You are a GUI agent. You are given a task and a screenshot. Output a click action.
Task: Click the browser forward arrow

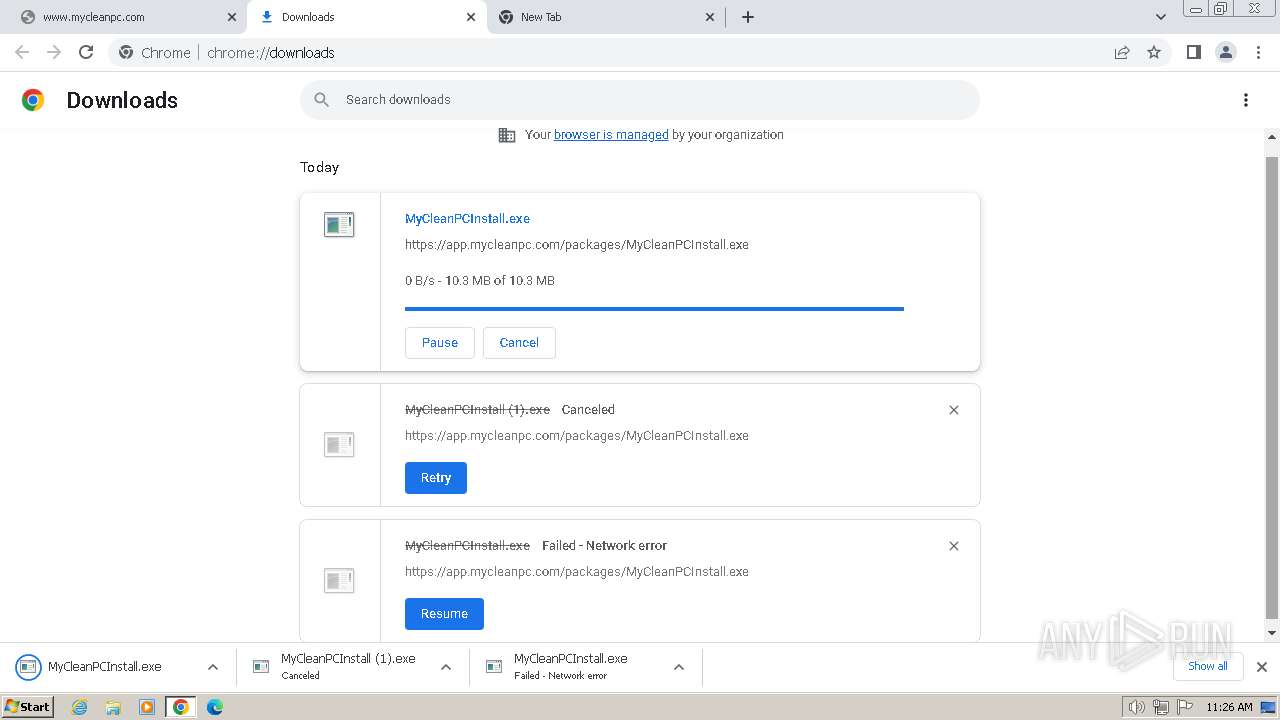pyautogui.click(x=54, y=53)
